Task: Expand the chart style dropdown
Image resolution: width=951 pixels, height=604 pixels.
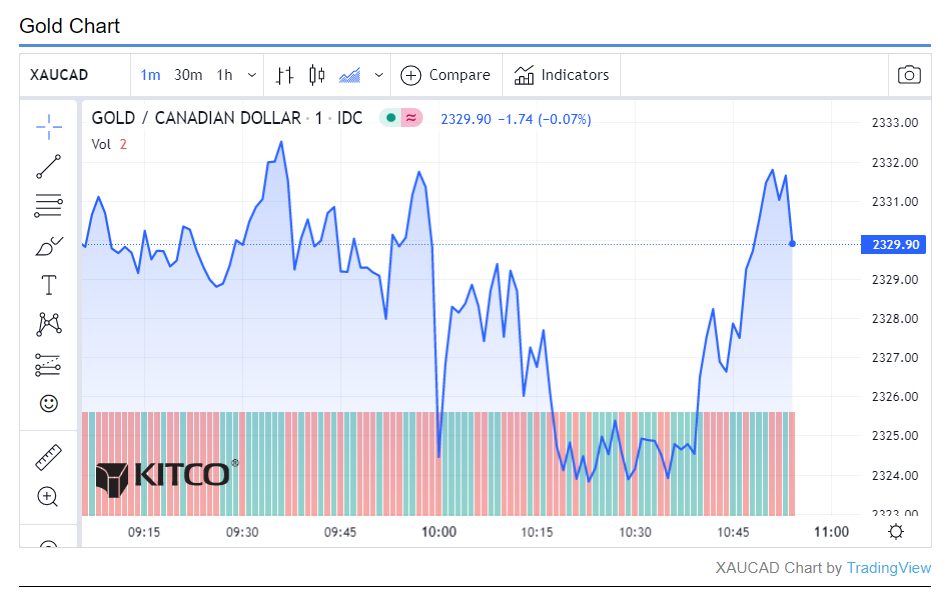Action: pyautogui.click(x=379, y=75)
